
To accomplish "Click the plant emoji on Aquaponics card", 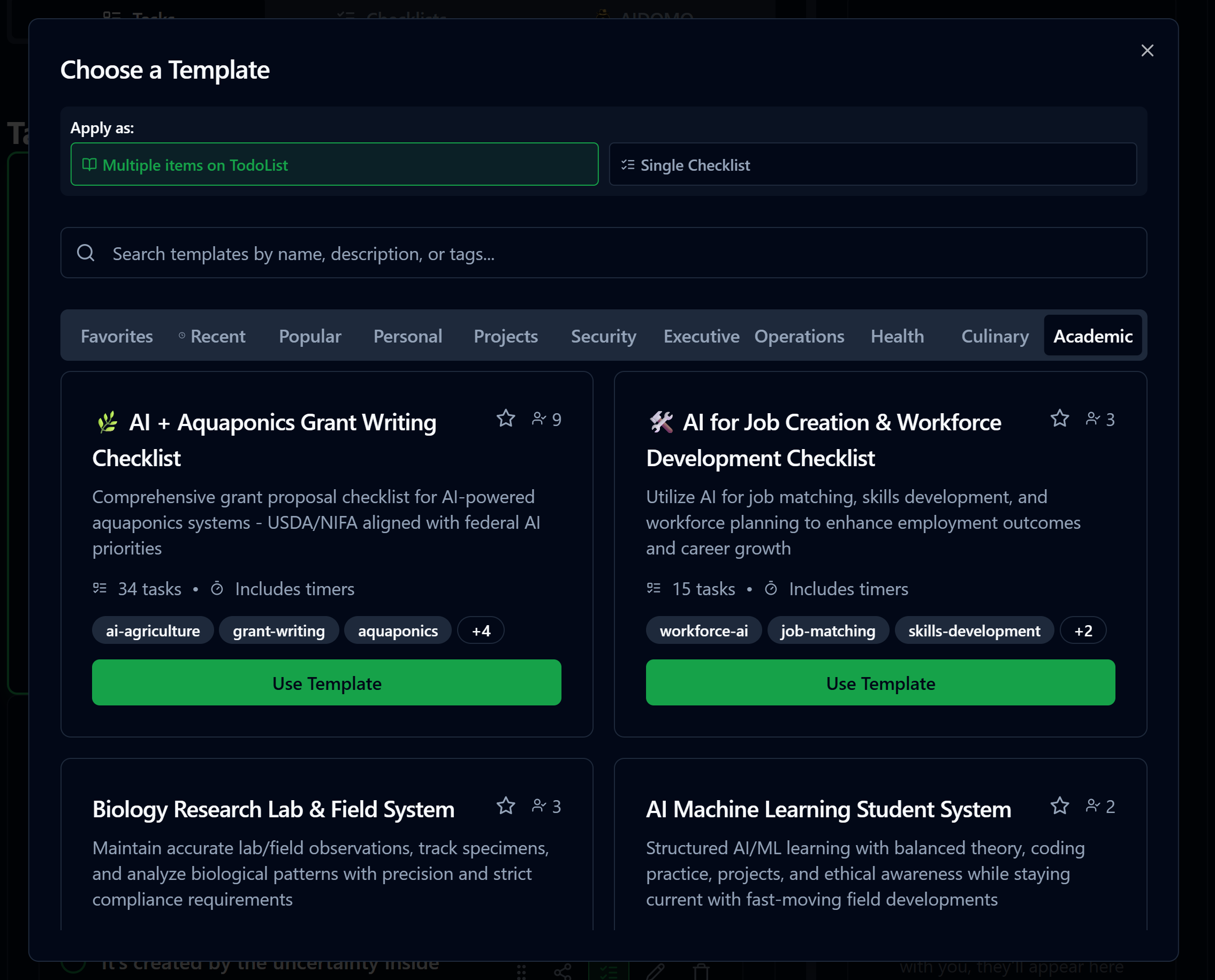I will click(x=107, y=422).
